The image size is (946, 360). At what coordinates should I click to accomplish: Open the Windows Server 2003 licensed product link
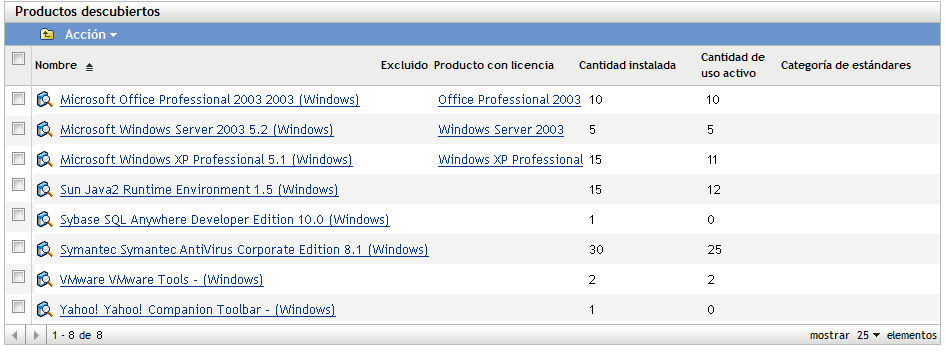tap(501, 130)
